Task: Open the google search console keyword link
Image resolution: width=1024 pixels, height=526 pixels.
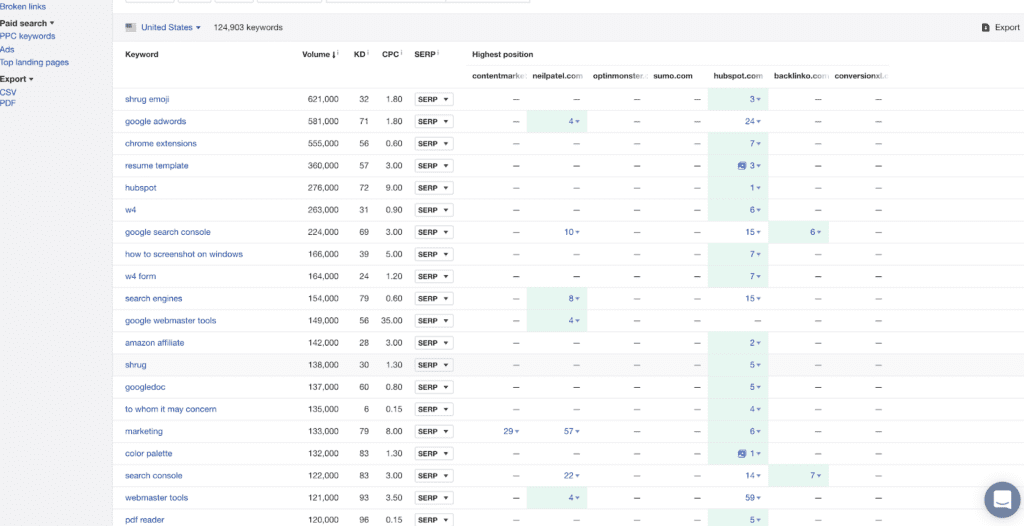Action: pyautogui.click(x=168, y=232)
